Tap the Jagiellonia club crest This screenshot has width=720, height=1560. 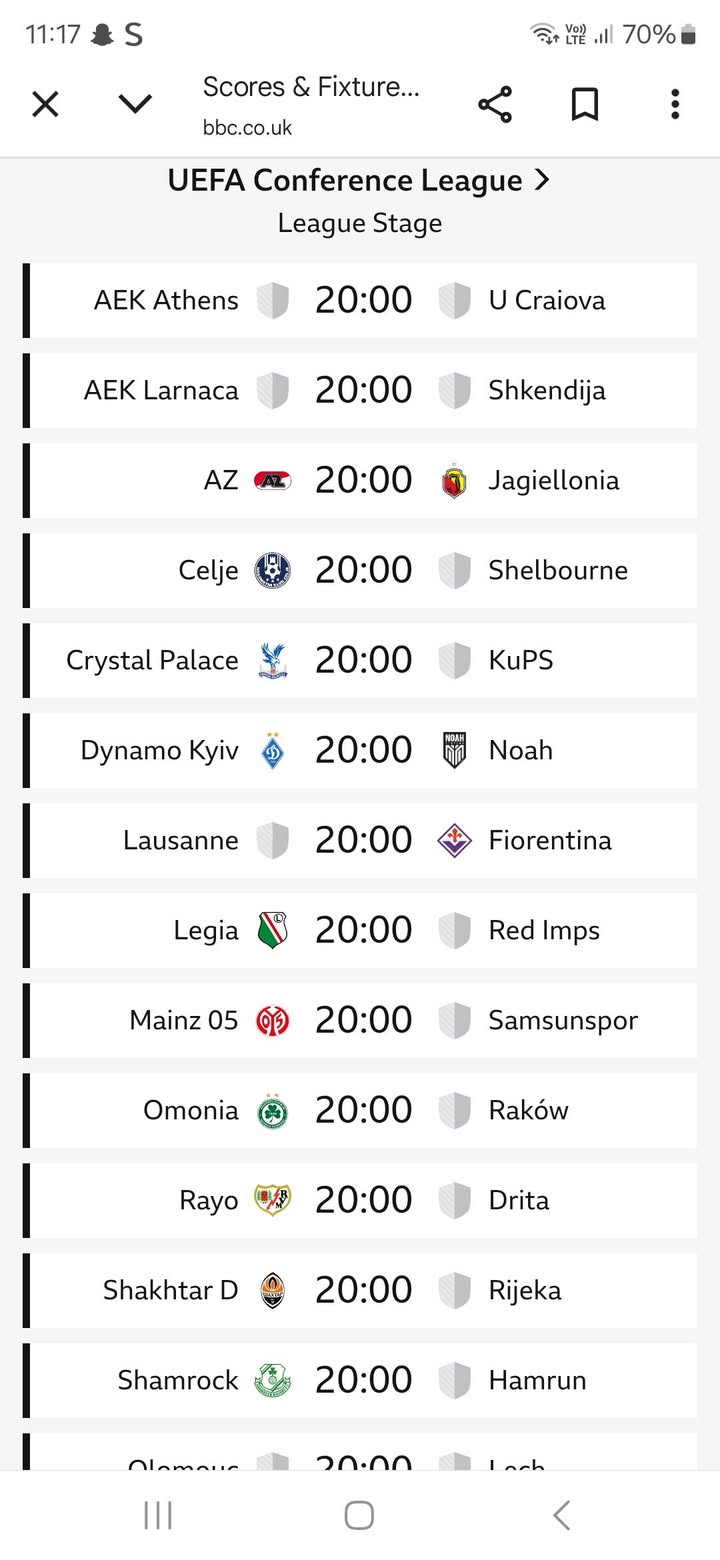pyautogui.click(x=454, y=481)
